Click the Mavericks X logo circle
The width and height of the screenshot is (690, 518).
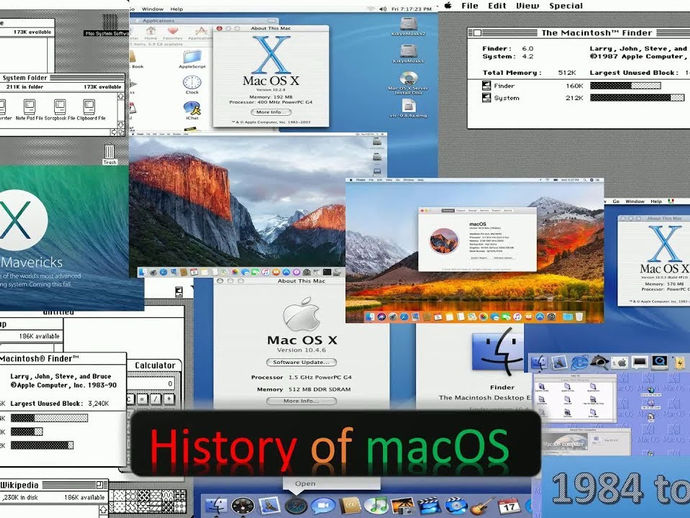[19, 220]
